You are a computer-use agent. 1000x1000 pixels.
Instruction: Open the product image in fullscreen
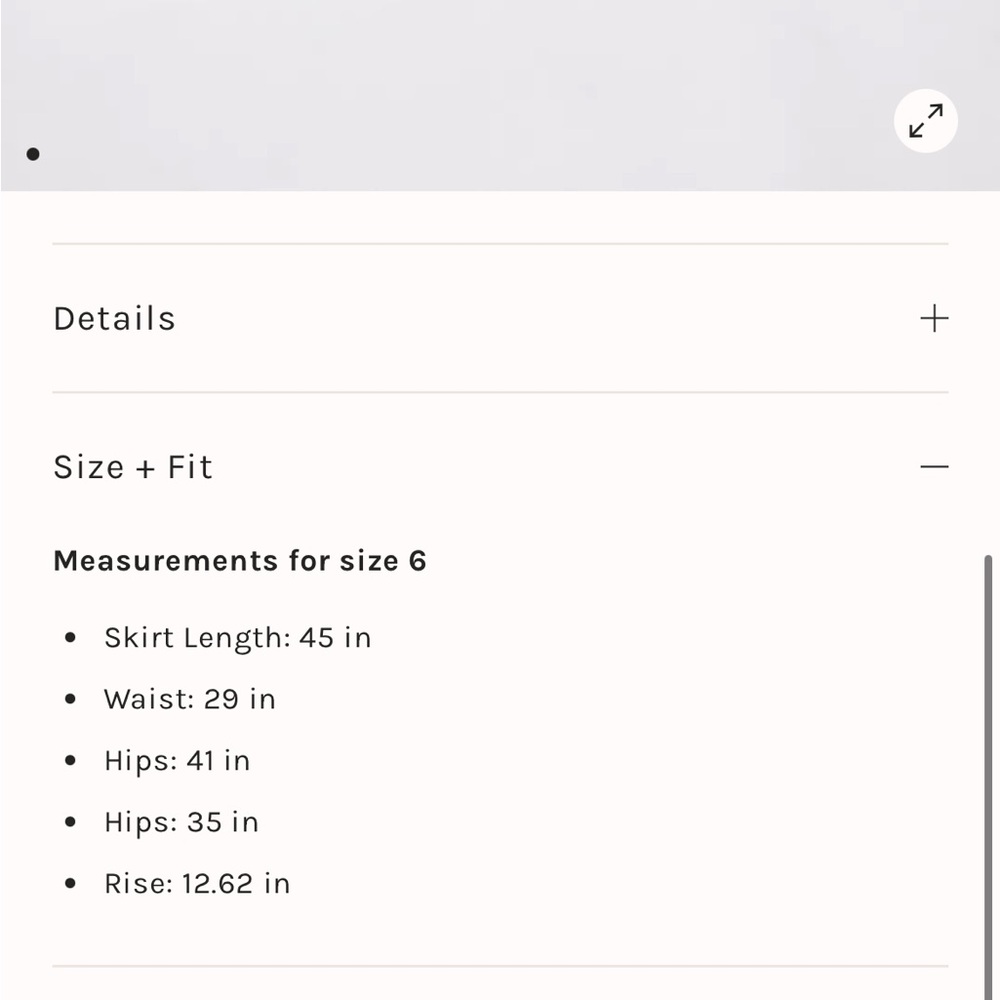925,122
